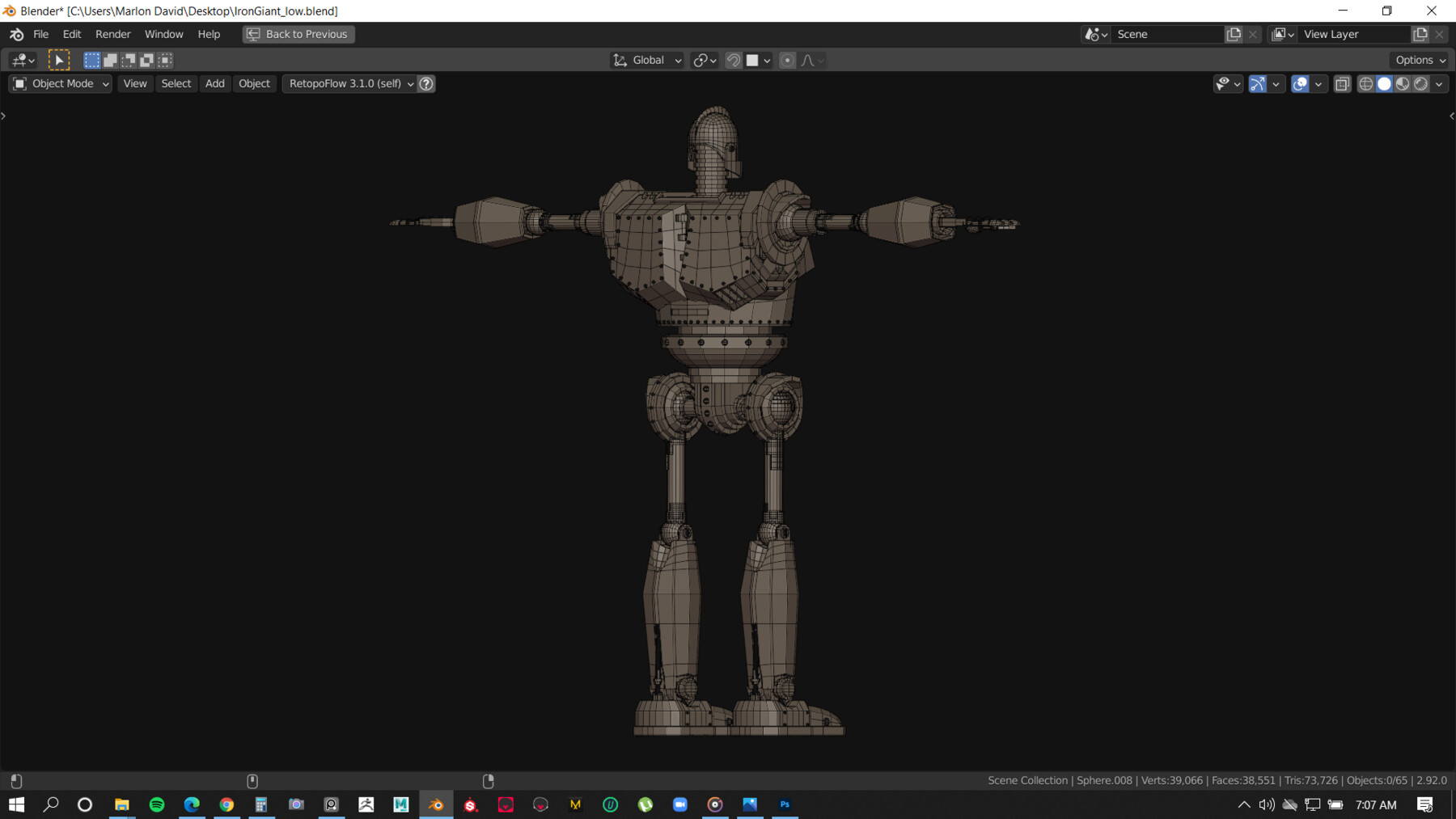Toggle X-ray mode in viewport

[x=1343, y=83]
